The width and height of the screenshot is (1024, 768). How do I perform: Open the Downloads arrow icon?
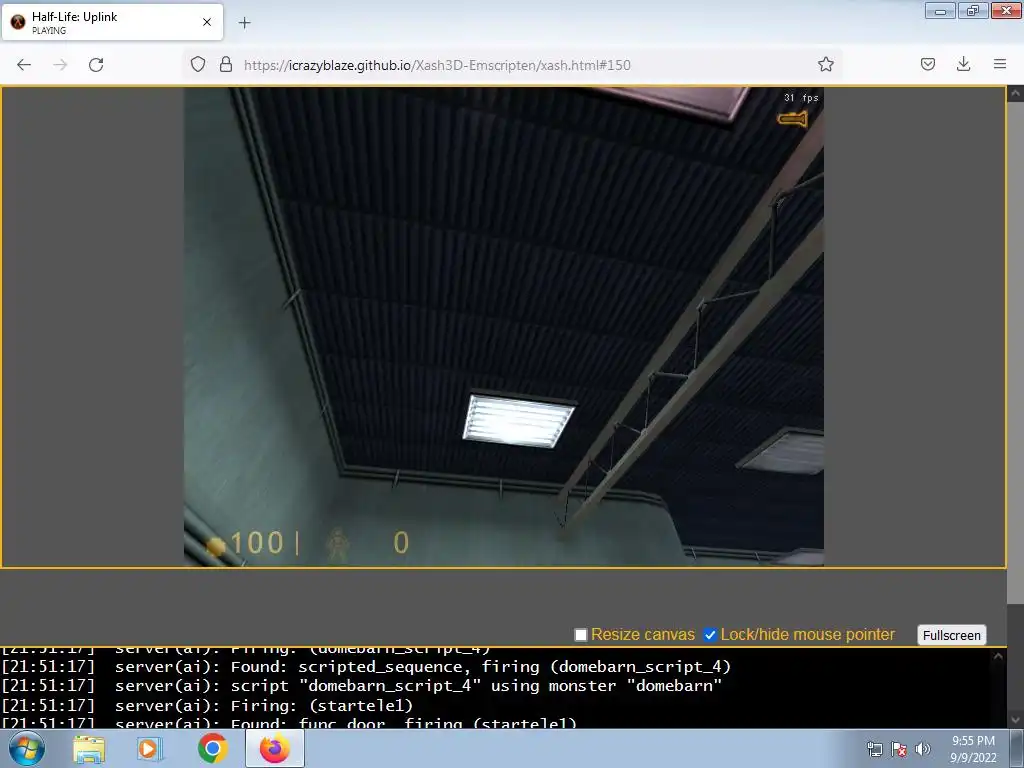coord(963,64)
